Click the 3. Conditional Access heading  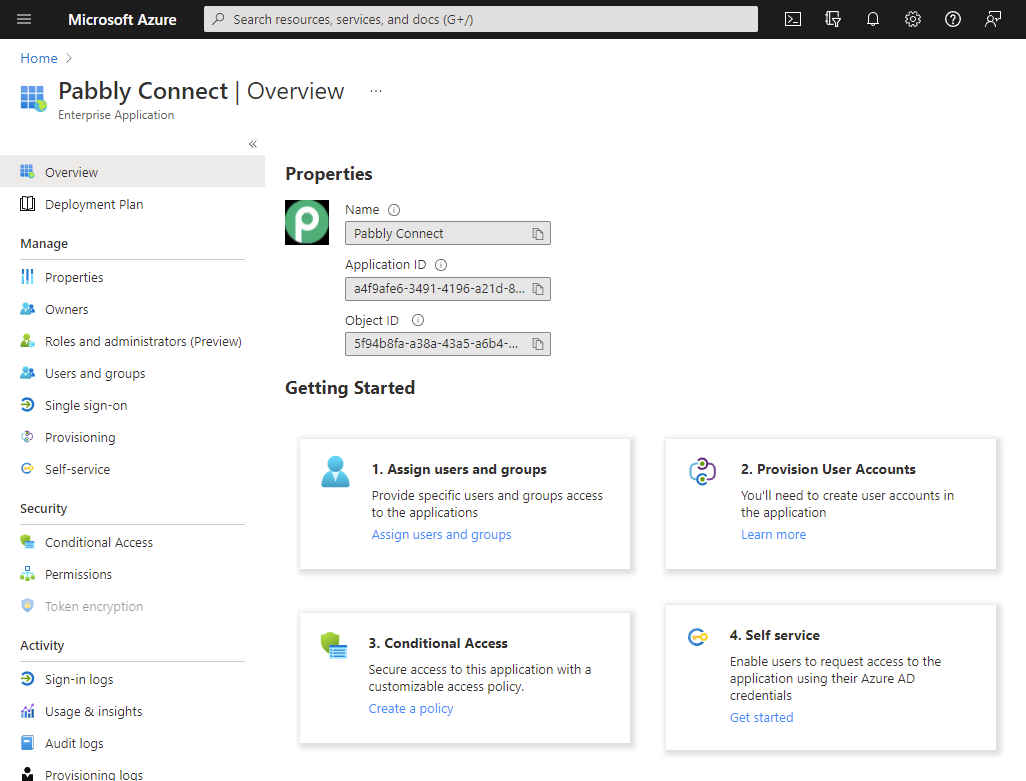(x=438, y=643)
